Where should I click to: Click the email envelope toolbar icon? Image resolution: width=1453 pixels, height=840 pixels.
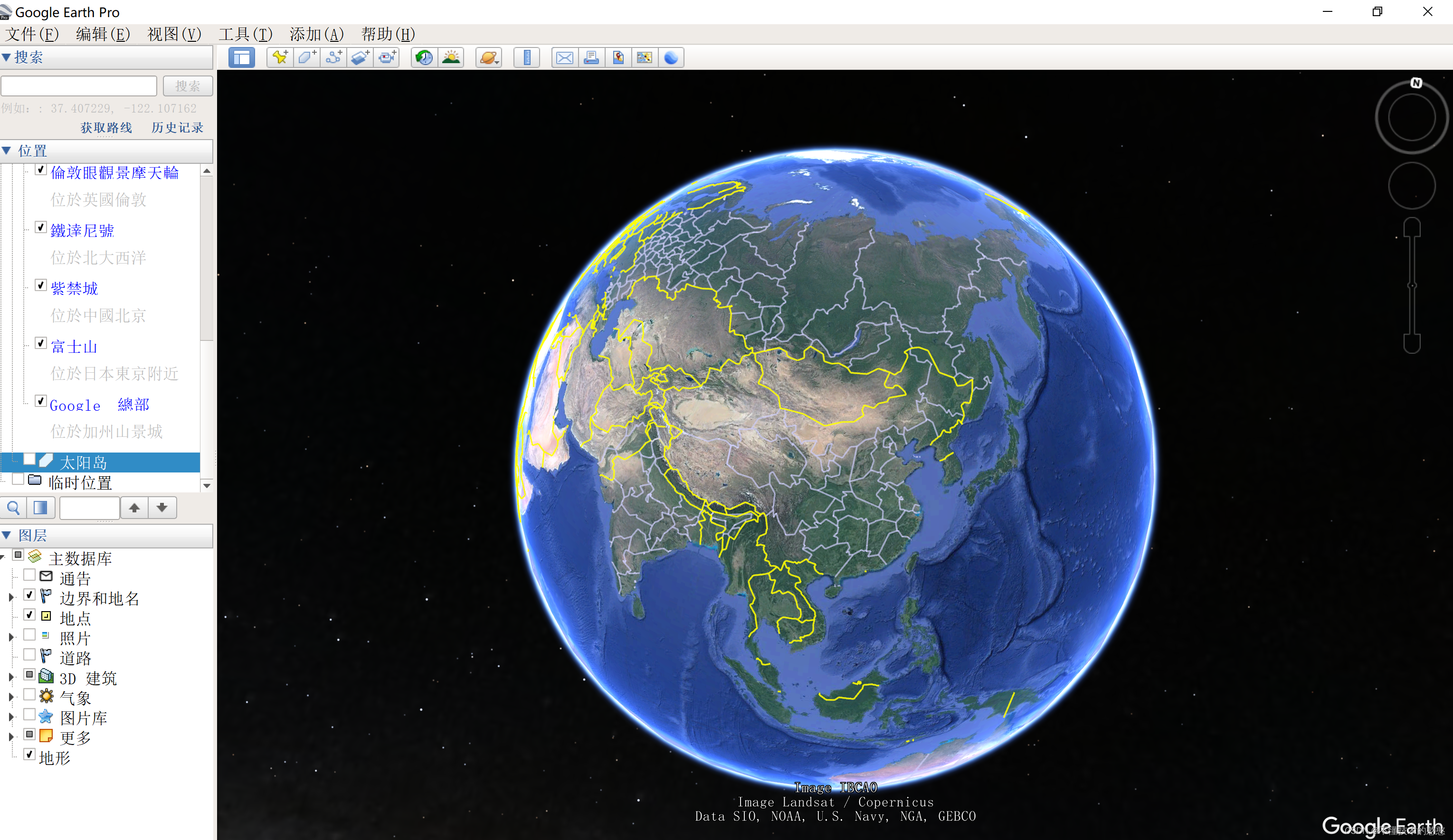[x=564, y=57]
